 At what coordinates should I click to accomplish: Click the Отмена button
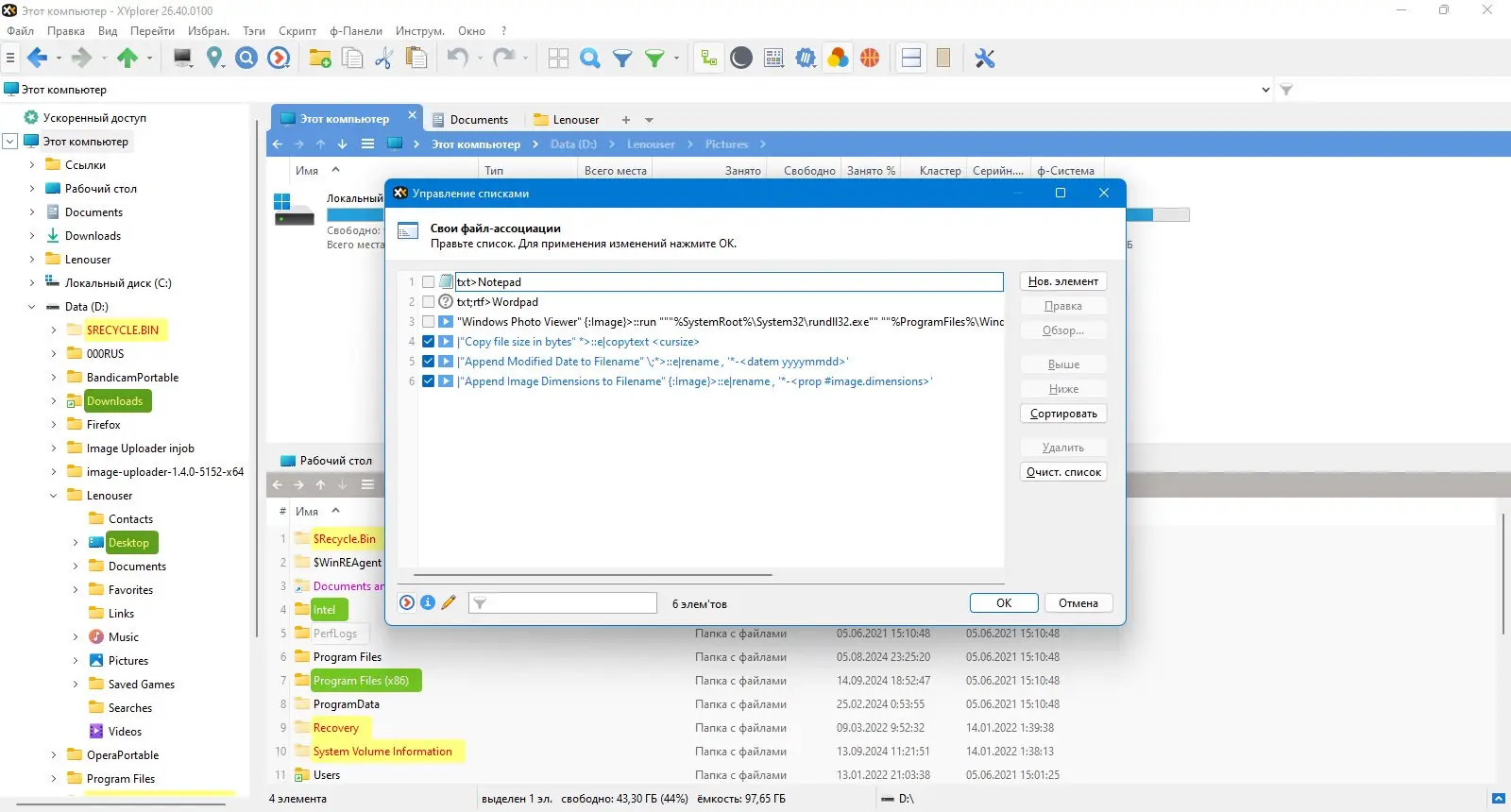pyautogui.click(x=1078, y=603)
